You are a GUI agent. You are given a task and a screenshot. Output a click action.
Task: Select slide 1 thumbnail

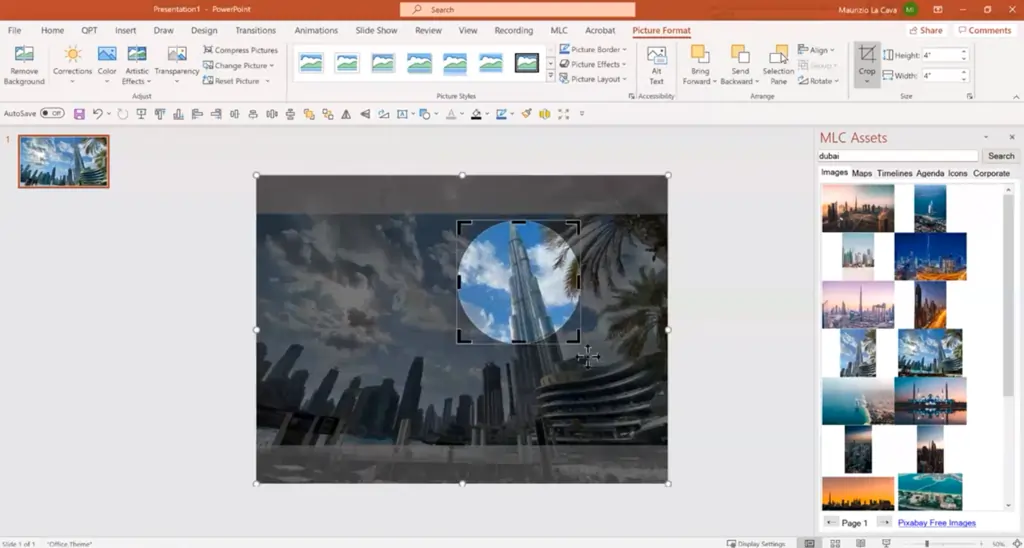click(63, 161)
